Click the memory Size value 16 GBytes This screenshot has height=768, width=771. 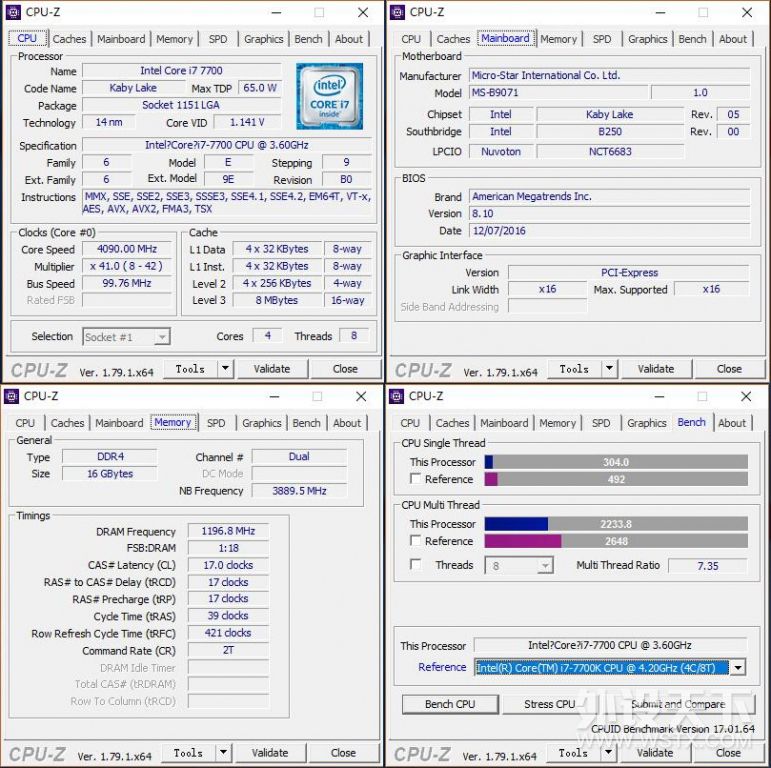click(x=110, y=473)
